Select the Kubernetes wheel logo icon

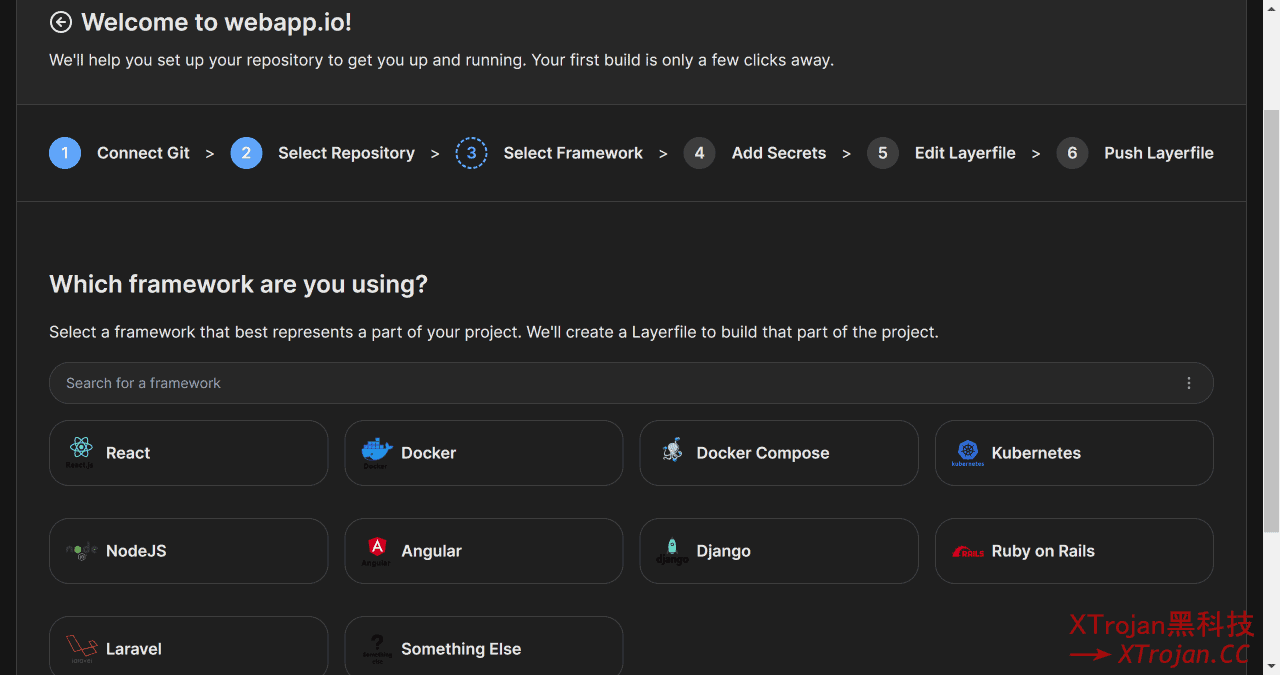click(967, 452)
